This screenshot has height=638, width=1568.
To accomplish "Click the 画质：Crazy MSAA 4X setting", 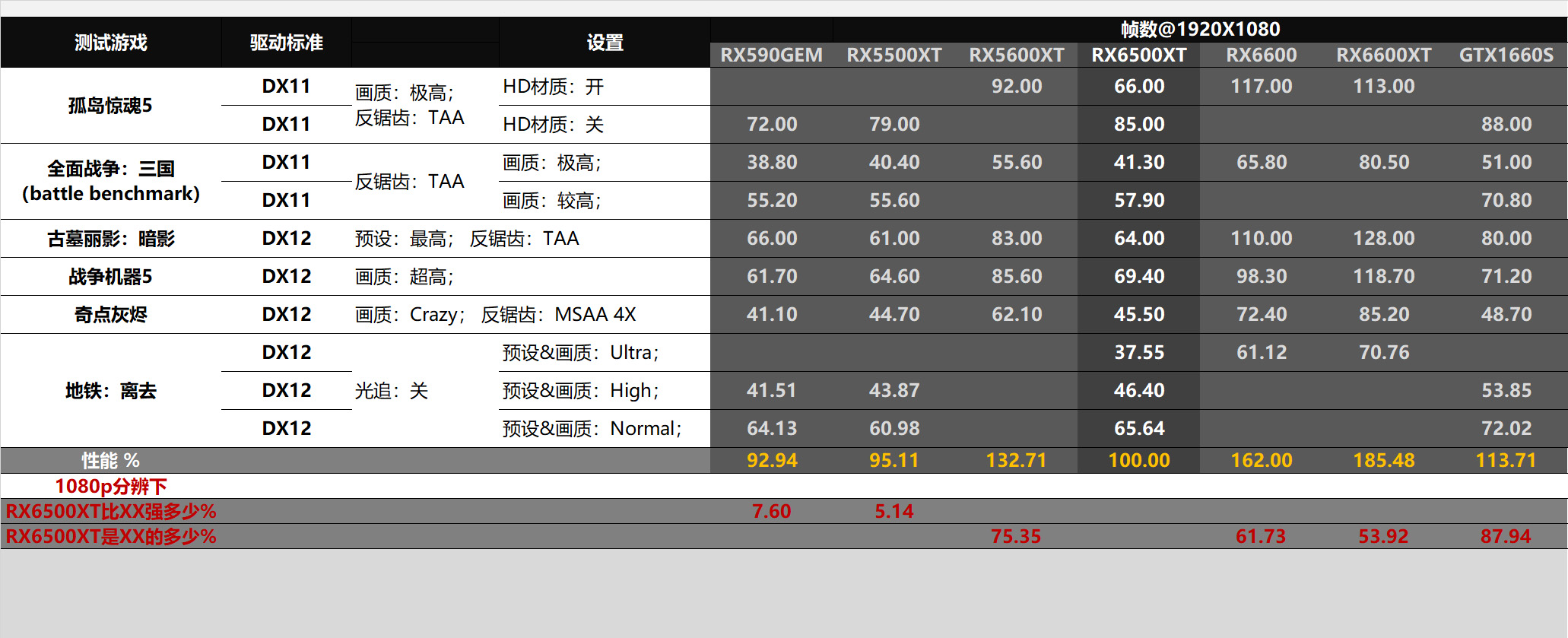I will tap(495, 315).
